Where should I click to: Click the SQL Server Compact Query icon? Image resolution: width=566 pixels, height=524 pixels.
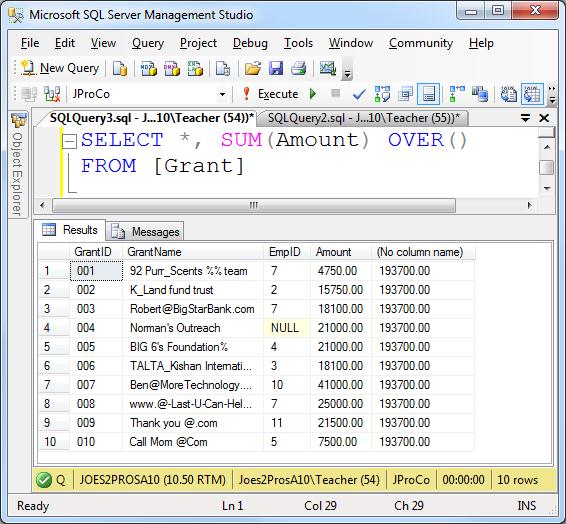point(222,68)
